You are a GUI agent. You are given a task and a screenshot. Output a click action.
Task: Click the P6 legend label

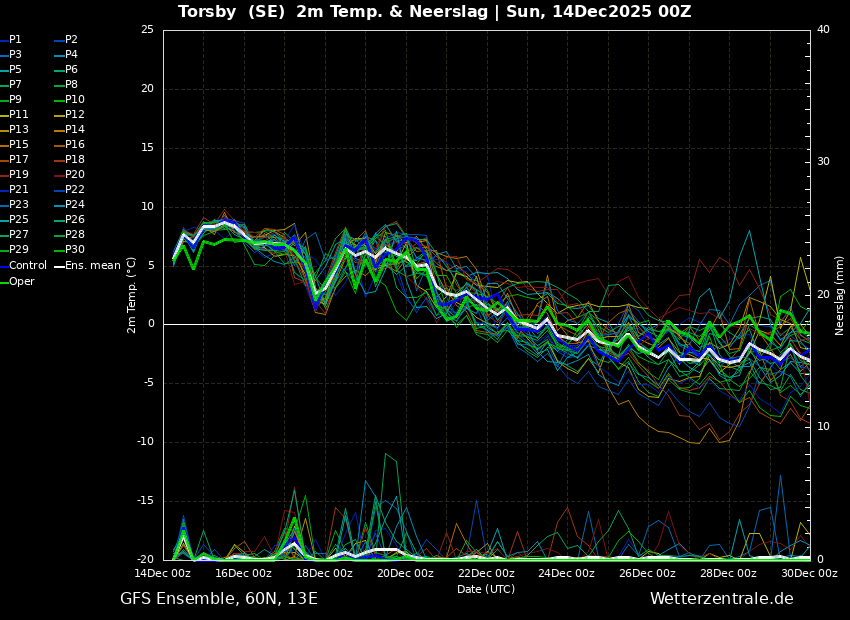67,69
